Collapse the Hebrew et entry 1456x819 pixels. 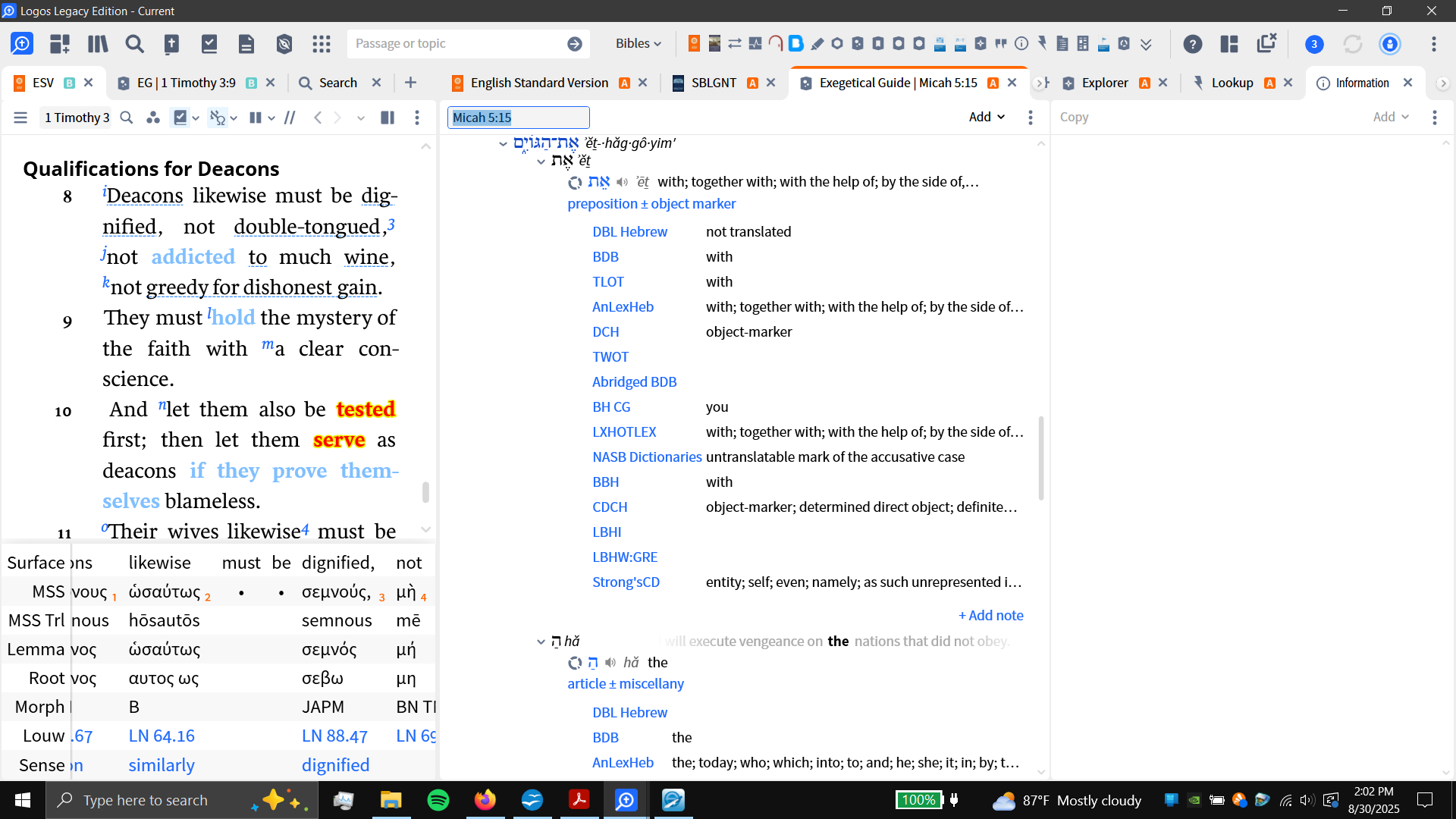541,162
